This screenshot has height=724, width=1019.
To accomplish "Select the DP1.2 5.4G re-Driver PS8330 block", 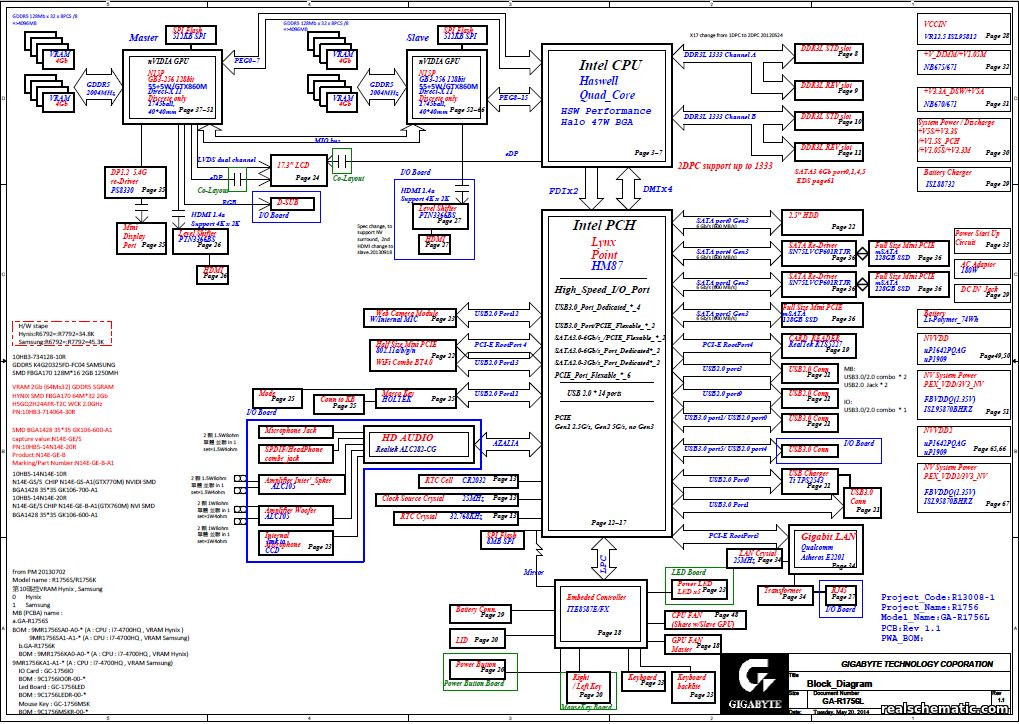I will 136,183.
